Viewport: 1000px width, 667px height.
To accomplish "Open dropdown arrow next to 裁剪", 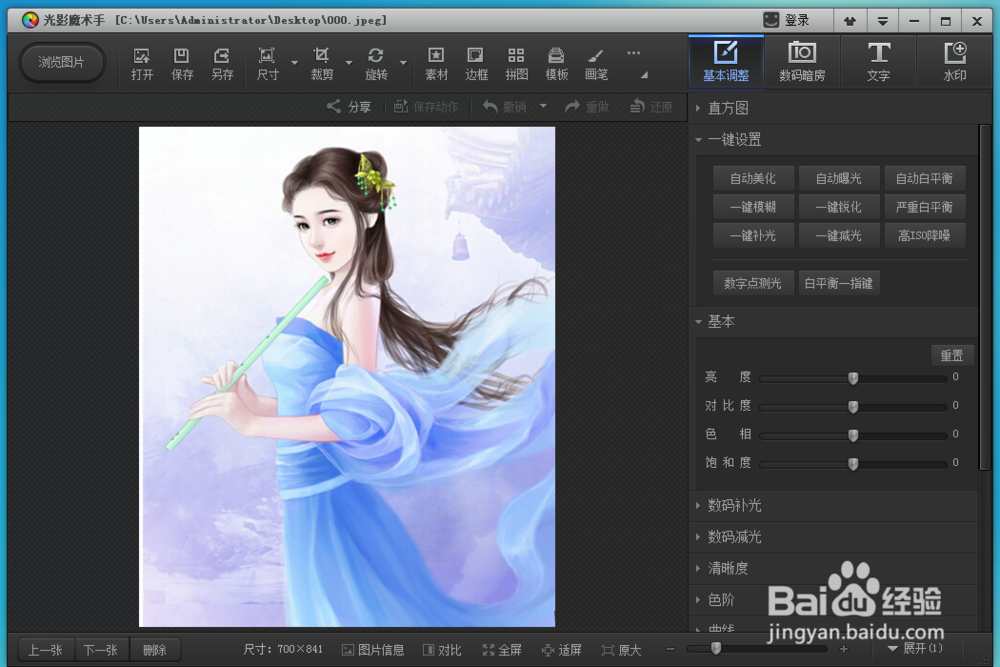I will 349,62.
